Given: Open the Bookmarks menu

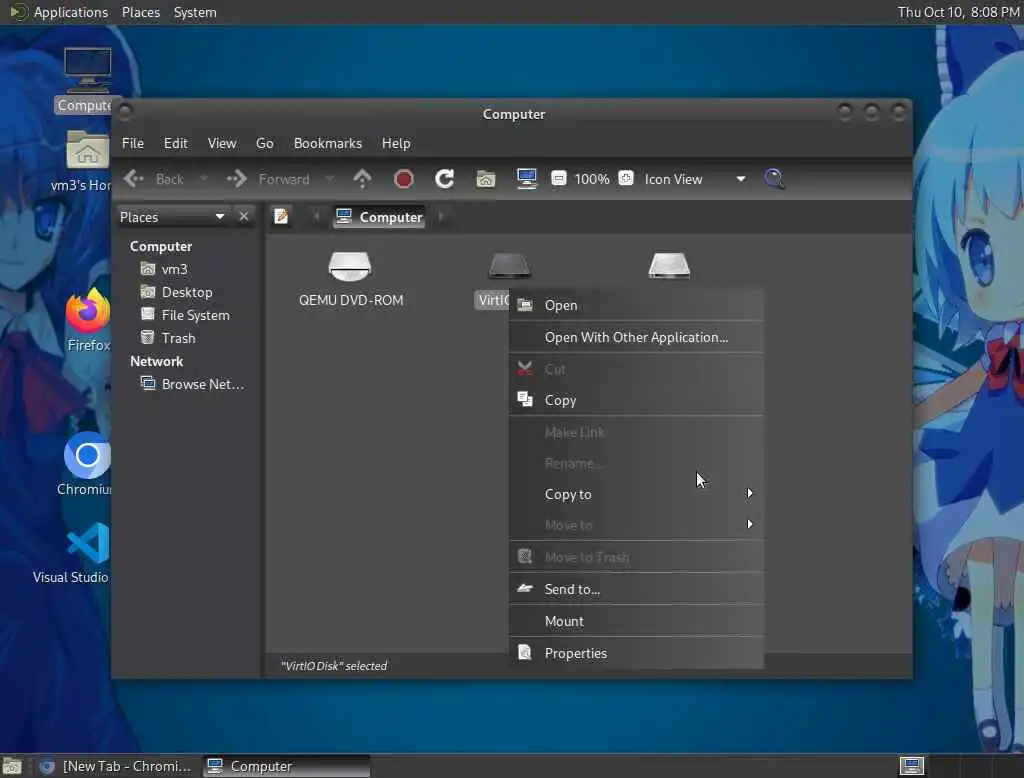Looking at the screenshot, I should click(x=328, y=143).
